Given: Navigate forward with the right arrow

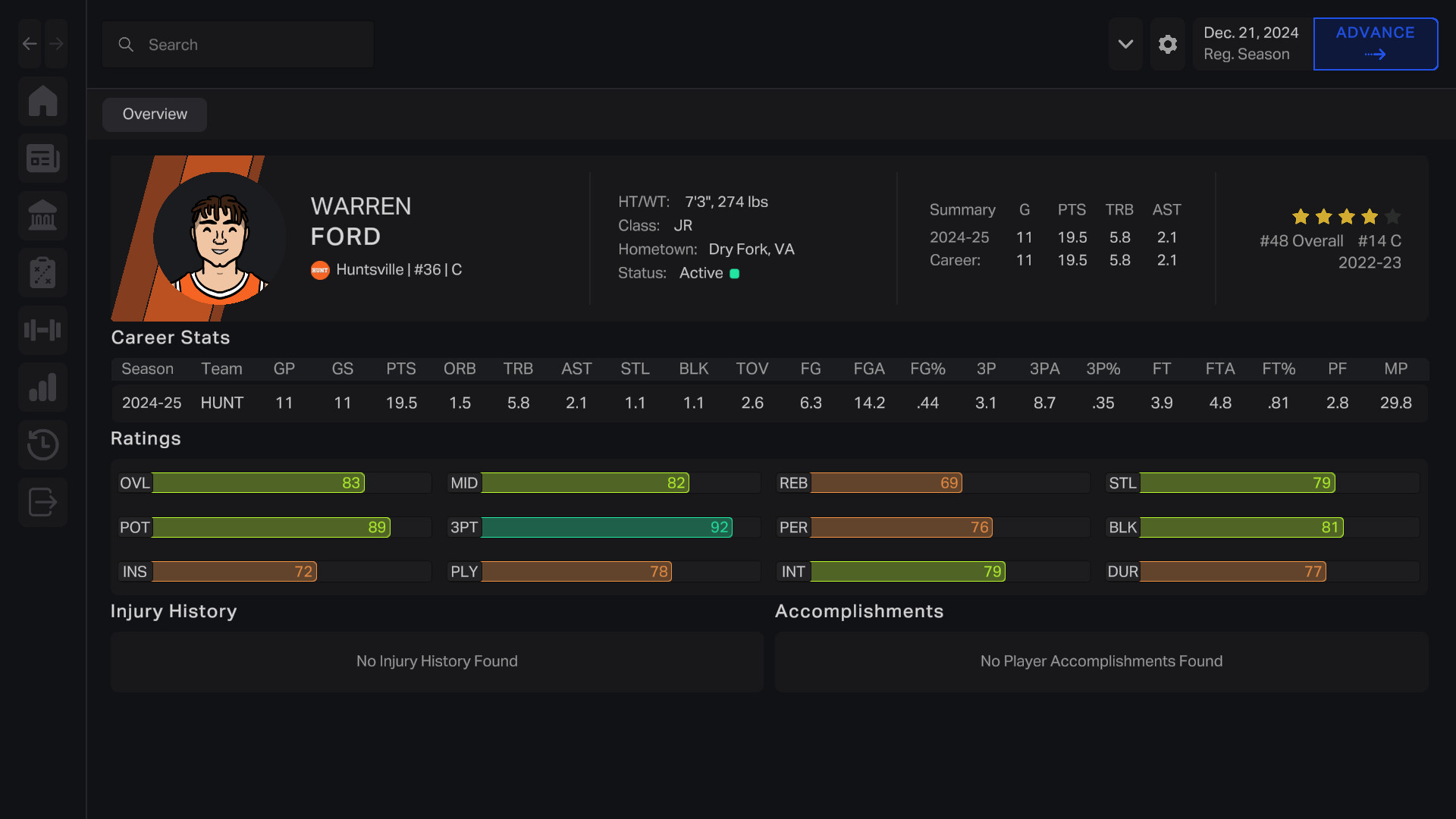Looking at the screenshot, I should tap(56, 43).
